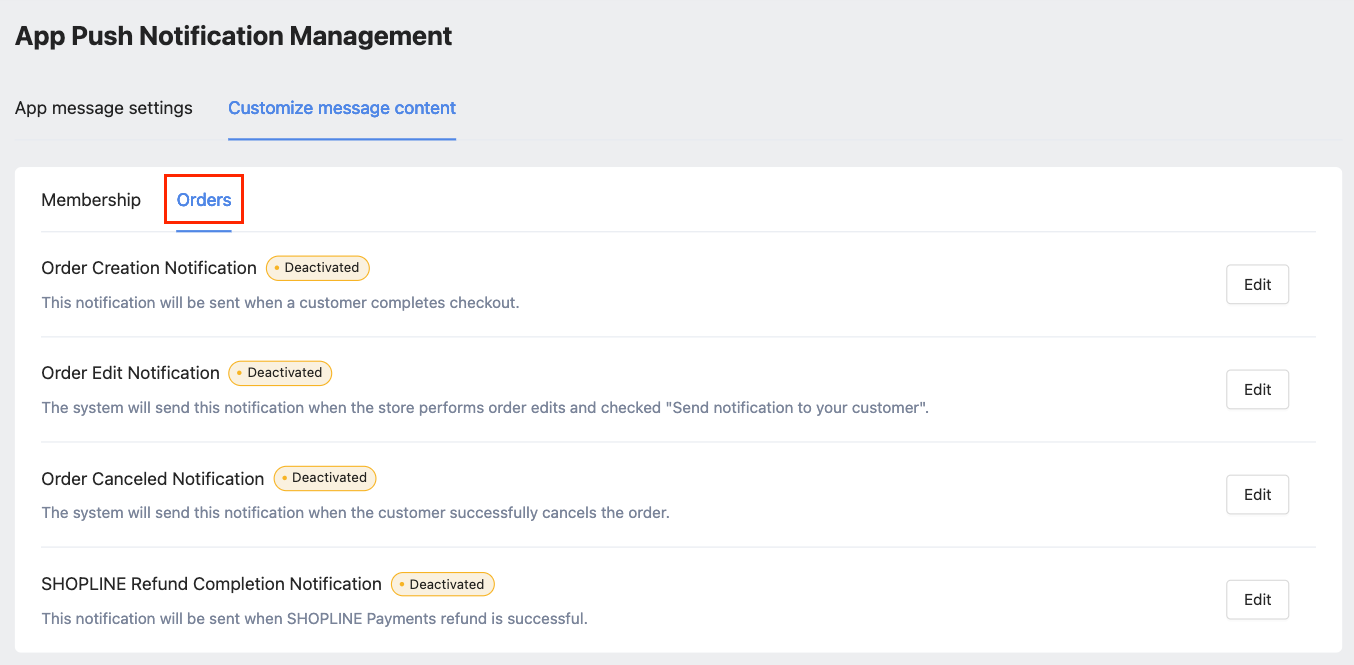Click Deactivated badge beside SHOPLINE Refund Completion
Screen dimensions: 1354x665
tap(443, 584)
